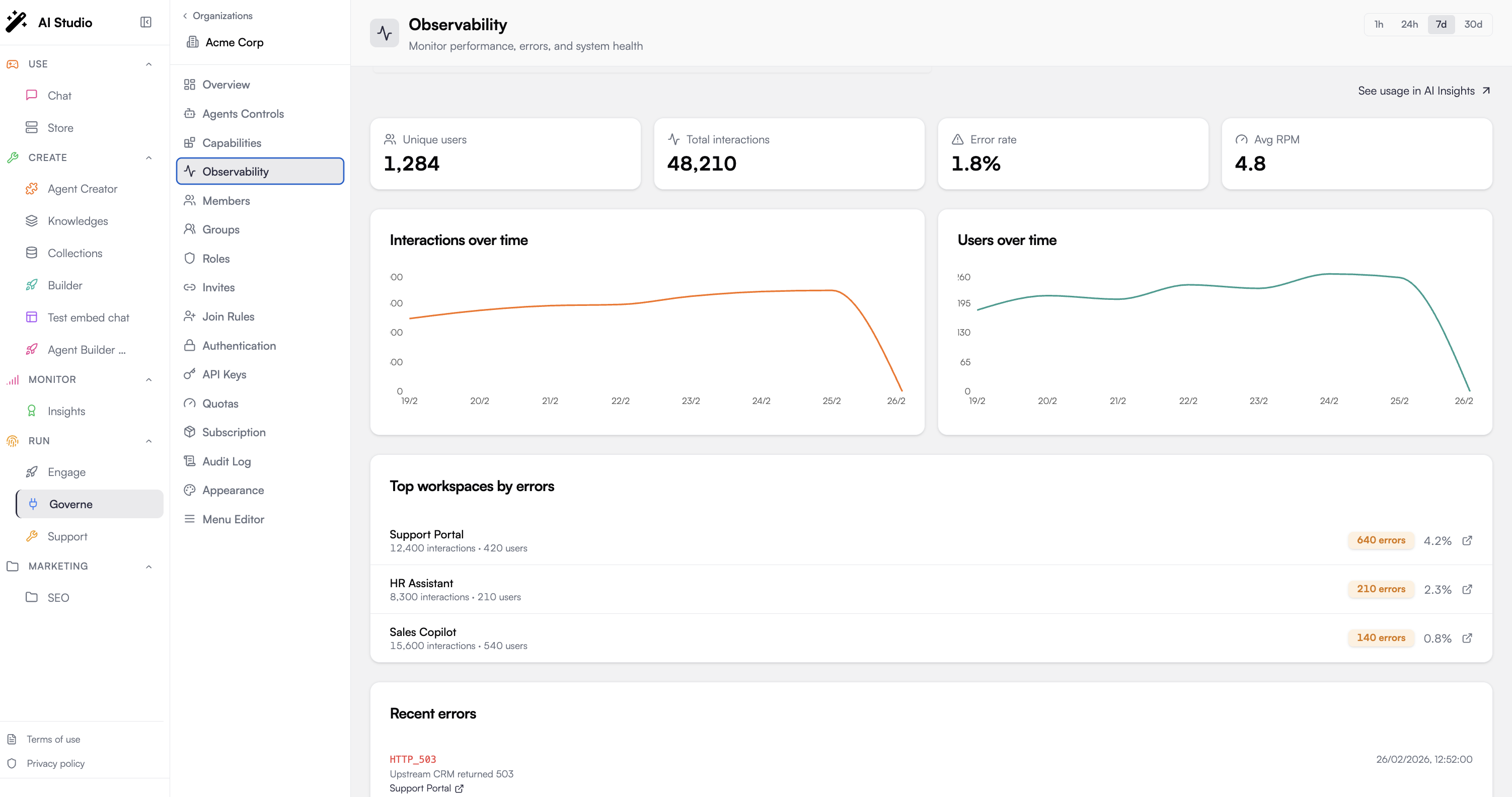Open the Audit Log
Image resolution: width=1512 pixels, height=797 pixels.
(x=260, y=462)
